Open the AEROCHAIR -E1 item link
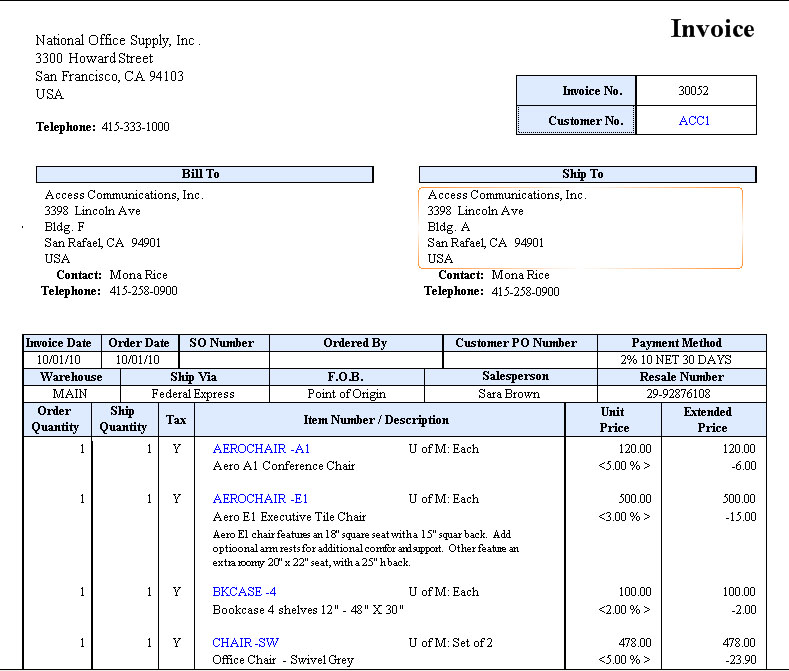Screen dimensions: 789x671 pyautogui.click(x=260, y=499)
